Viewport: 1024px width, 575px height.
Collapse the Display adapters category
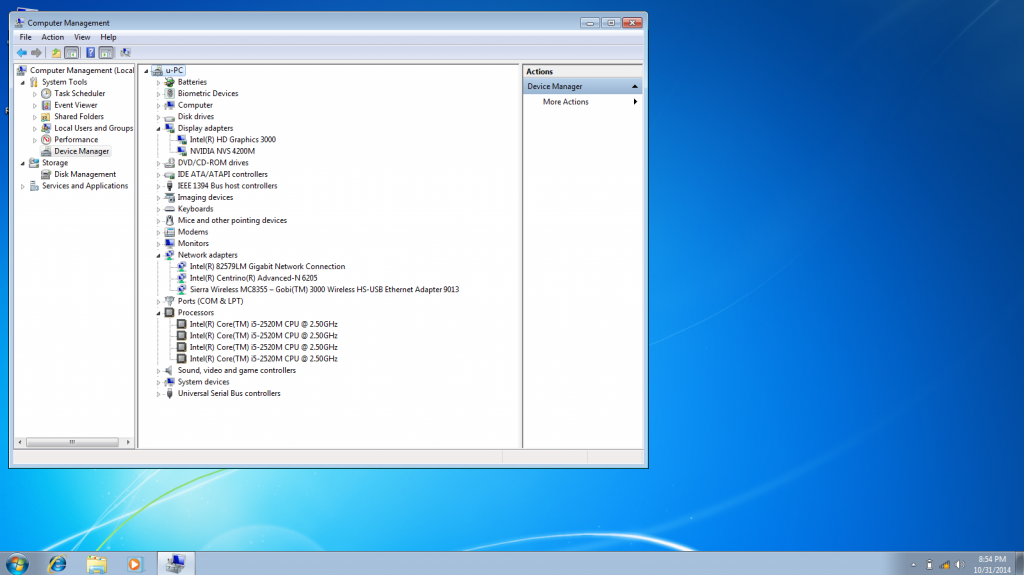[x=158, y=129]
